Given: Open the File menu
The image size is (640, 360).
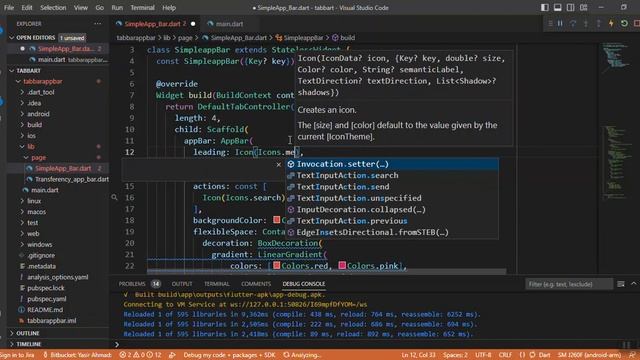Looking at the screenshot, I should click(9, 7).
